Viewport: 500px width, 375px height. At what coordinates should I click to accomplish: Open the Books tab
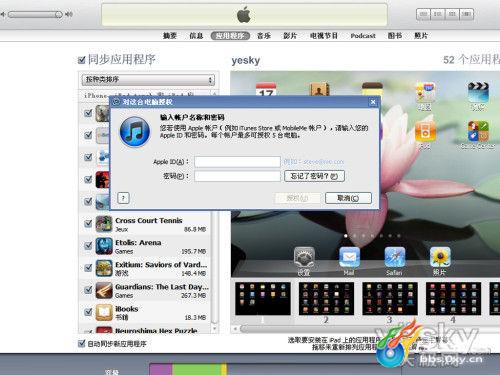click(x=395, y=36)
